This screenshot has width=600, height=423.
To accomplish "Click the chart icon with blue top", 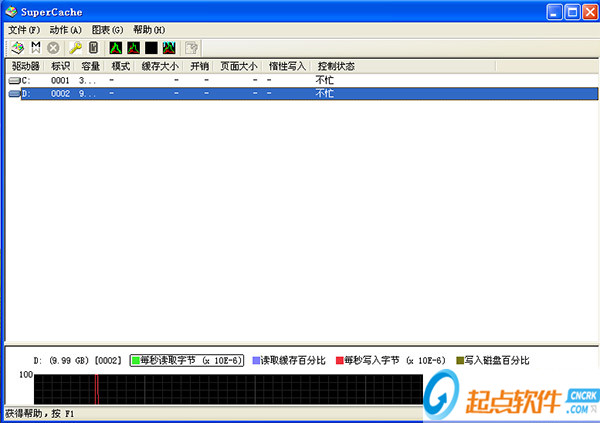I will (169, 48).
